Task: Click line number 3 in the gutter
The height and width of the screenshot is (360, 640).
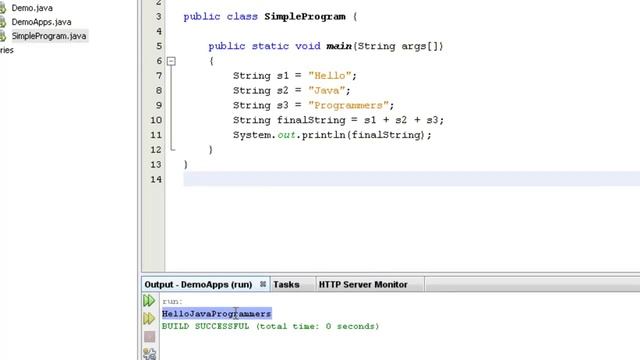Action: point(159,16)
